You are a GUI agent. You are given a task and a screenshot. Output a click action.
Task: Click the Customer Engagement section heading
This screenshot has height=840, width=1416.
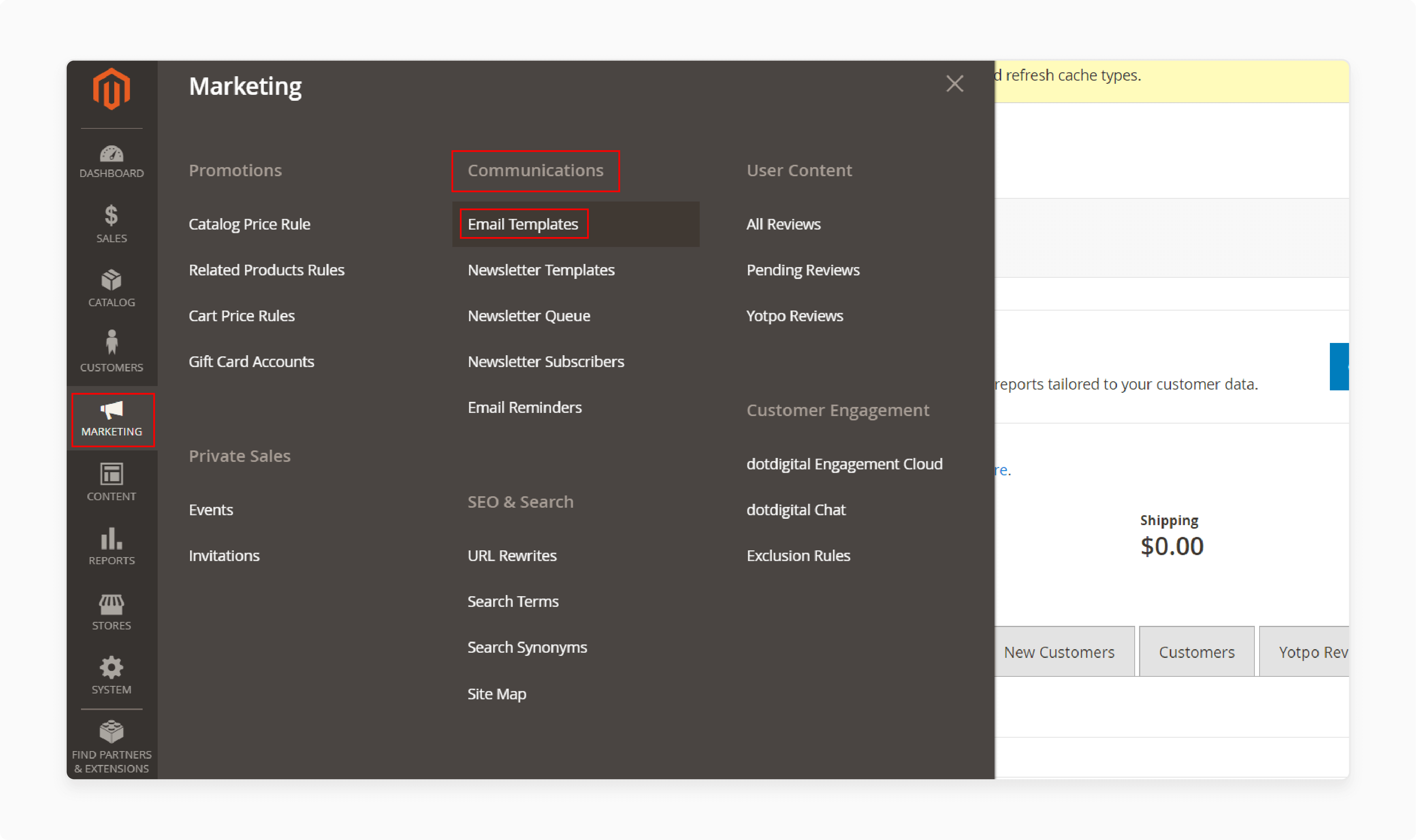[x=838, y=411]
